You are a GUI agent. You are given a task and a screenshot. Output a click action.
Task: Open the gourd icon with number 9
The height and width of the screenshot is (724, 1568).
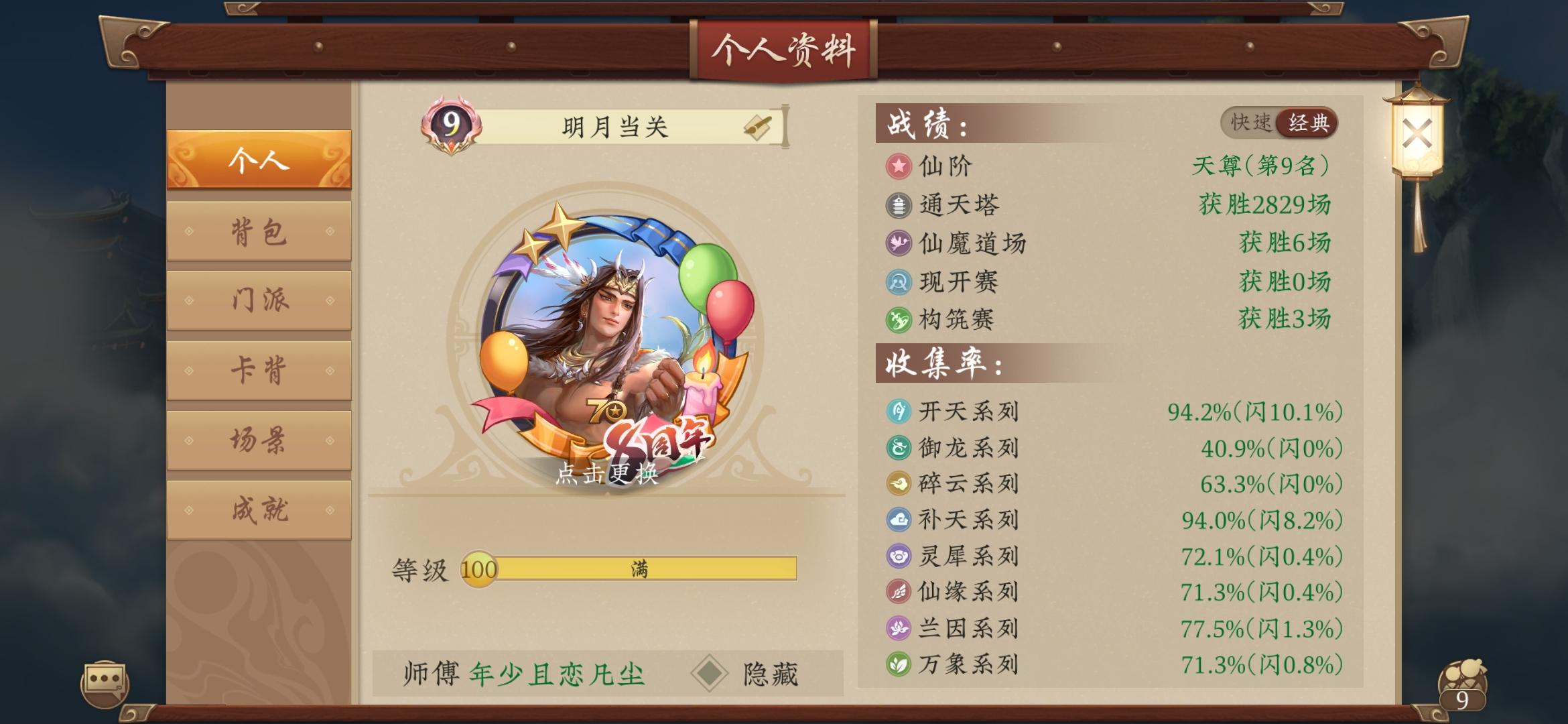1463,685
